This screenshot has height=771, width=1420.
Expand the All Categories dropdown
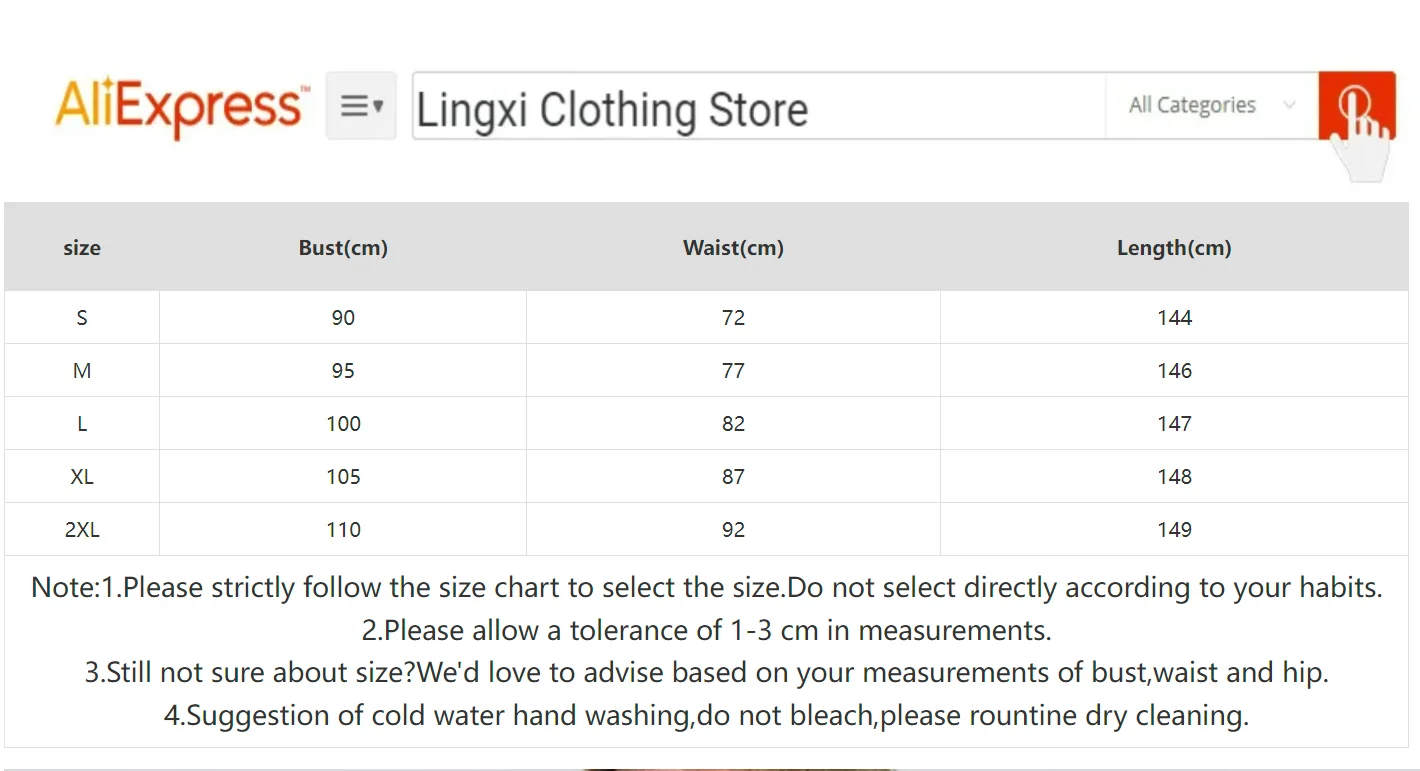[1211, 105]
